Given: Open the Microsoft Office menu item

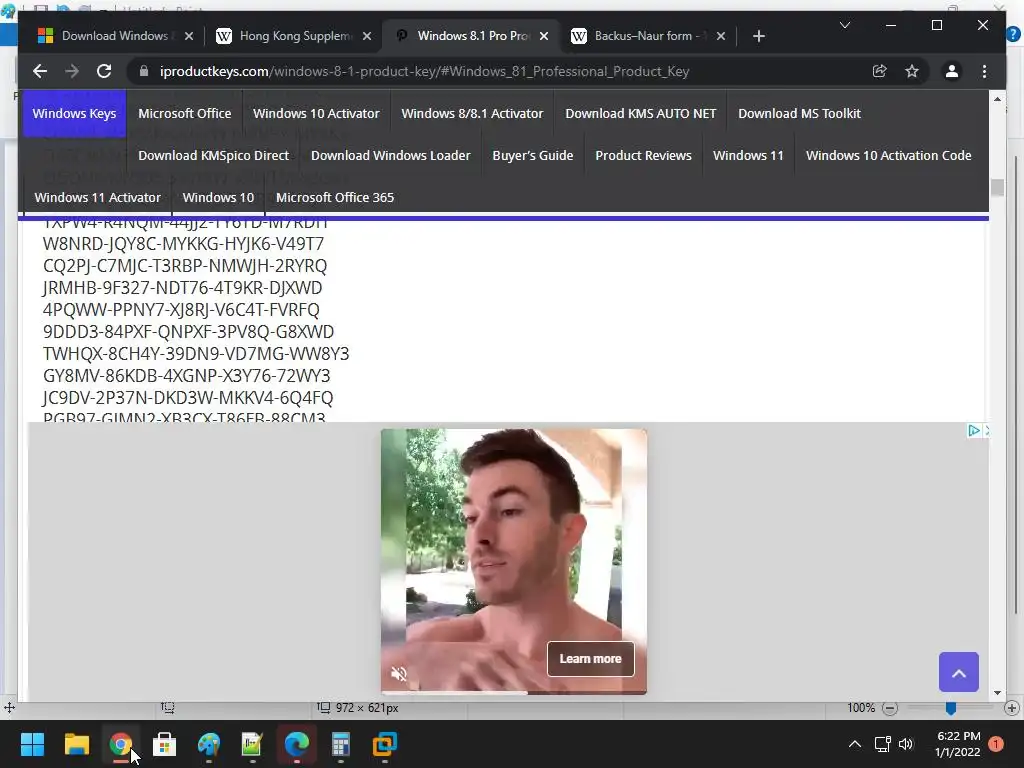Looking at the screenshot, I should click(x=185, y=114).
